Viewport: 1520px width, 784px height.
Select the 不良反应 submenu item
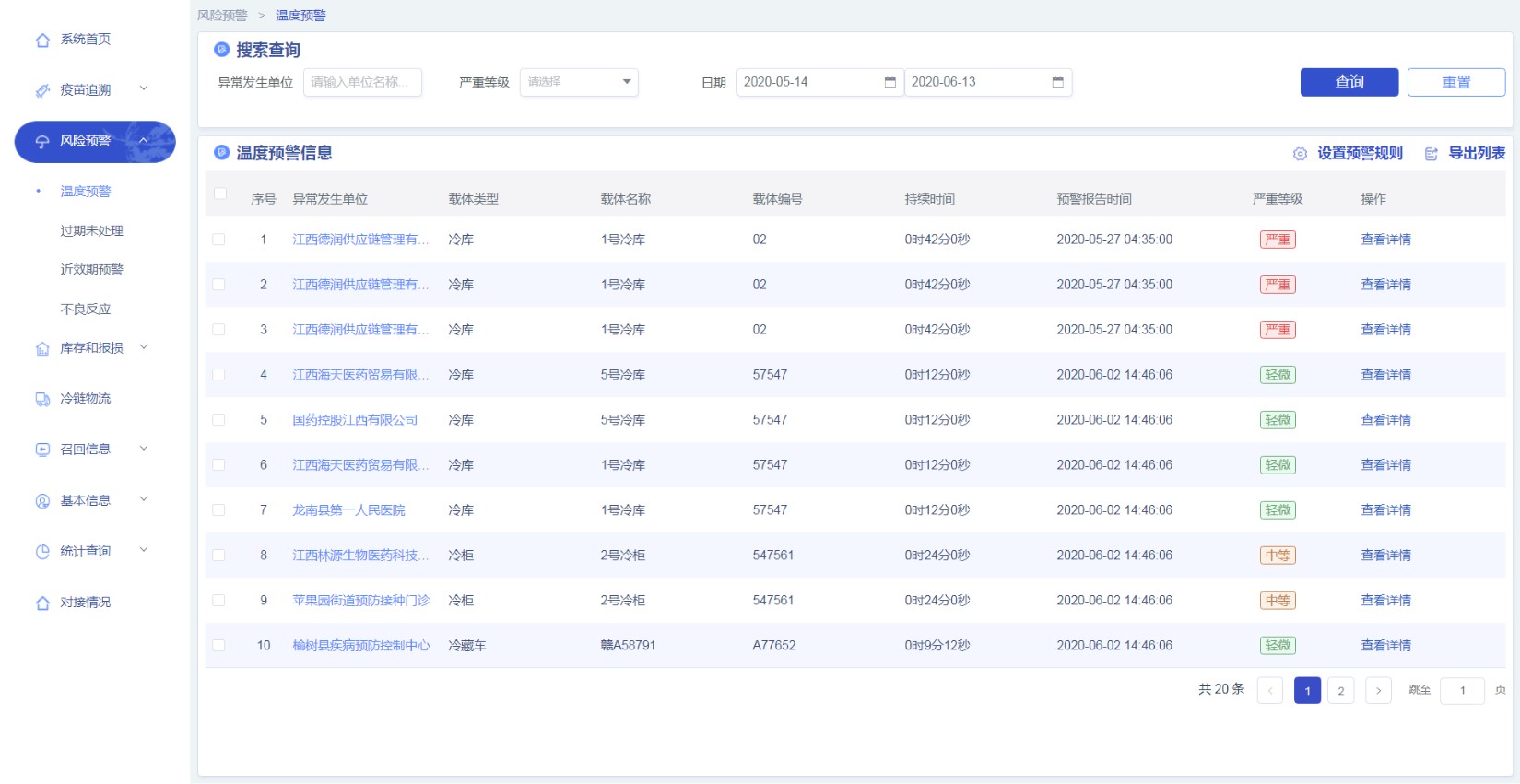tap(86, 310)
